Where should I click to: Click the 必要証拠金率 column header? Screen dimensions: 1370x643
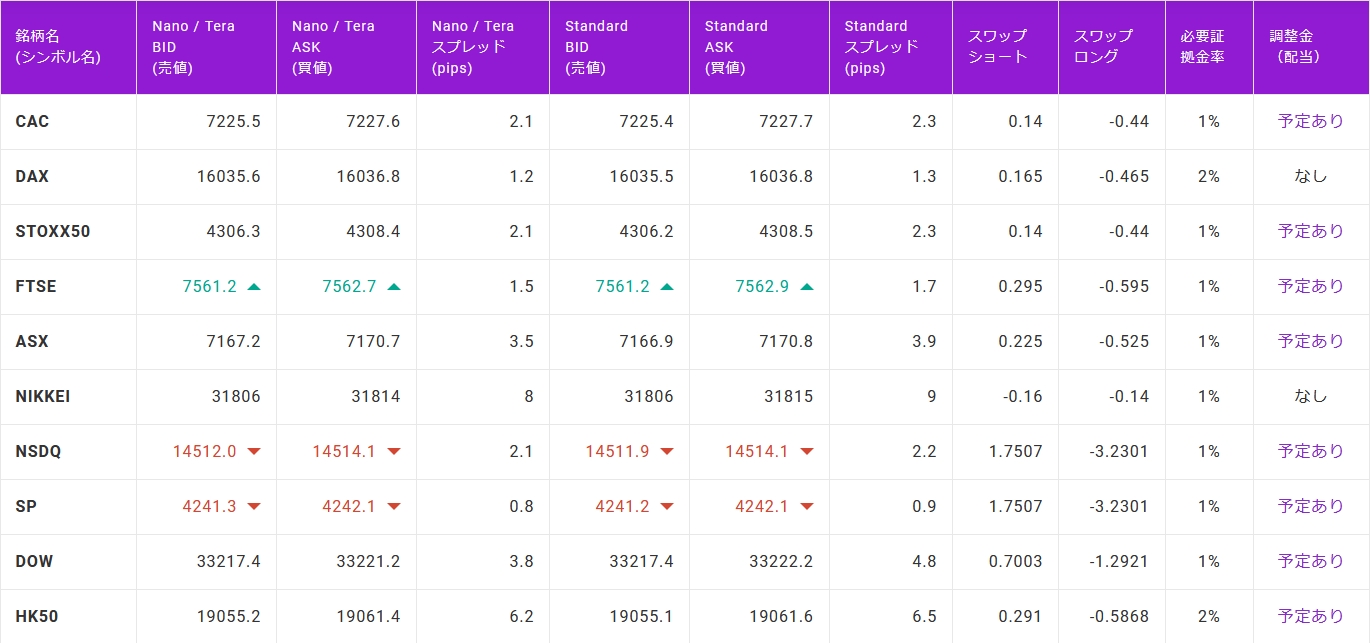1210,47
